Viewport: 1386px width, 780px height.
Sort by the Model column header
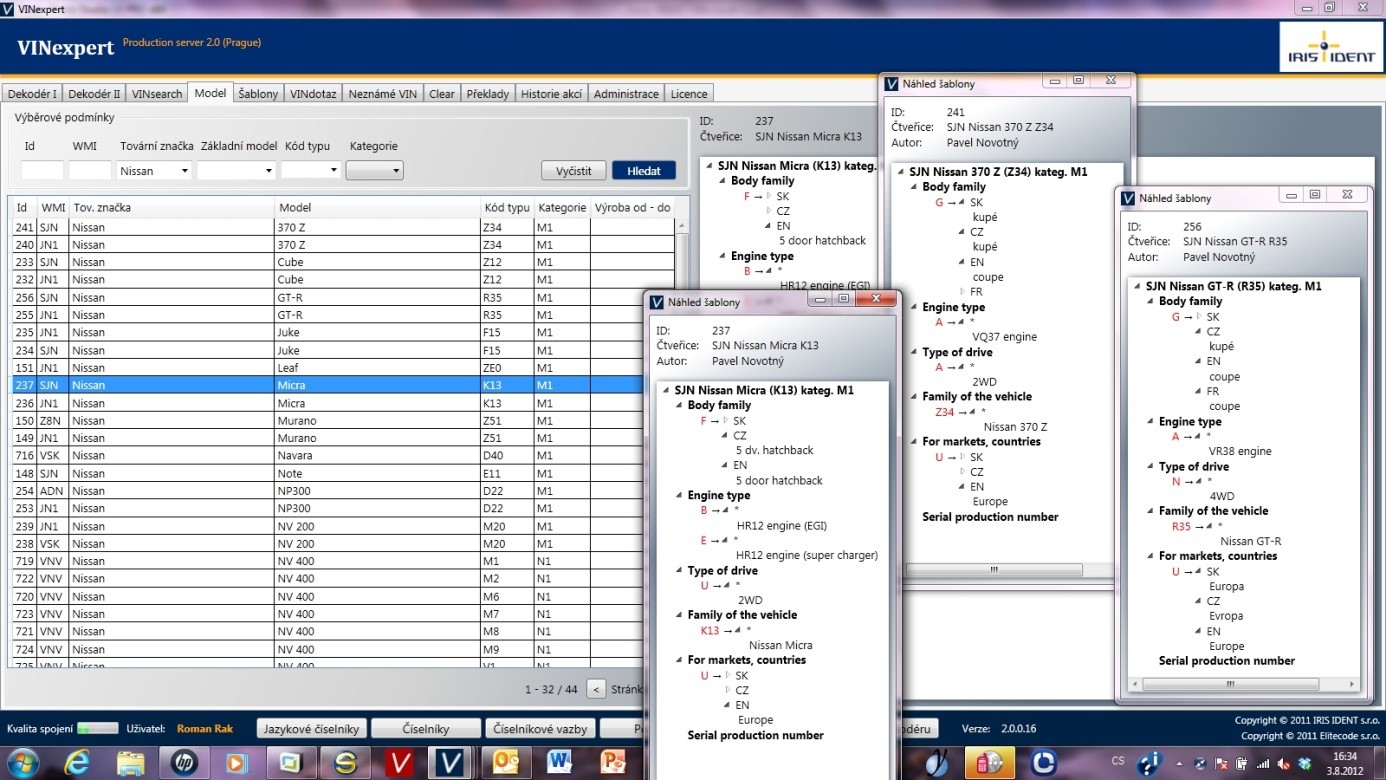377,208
